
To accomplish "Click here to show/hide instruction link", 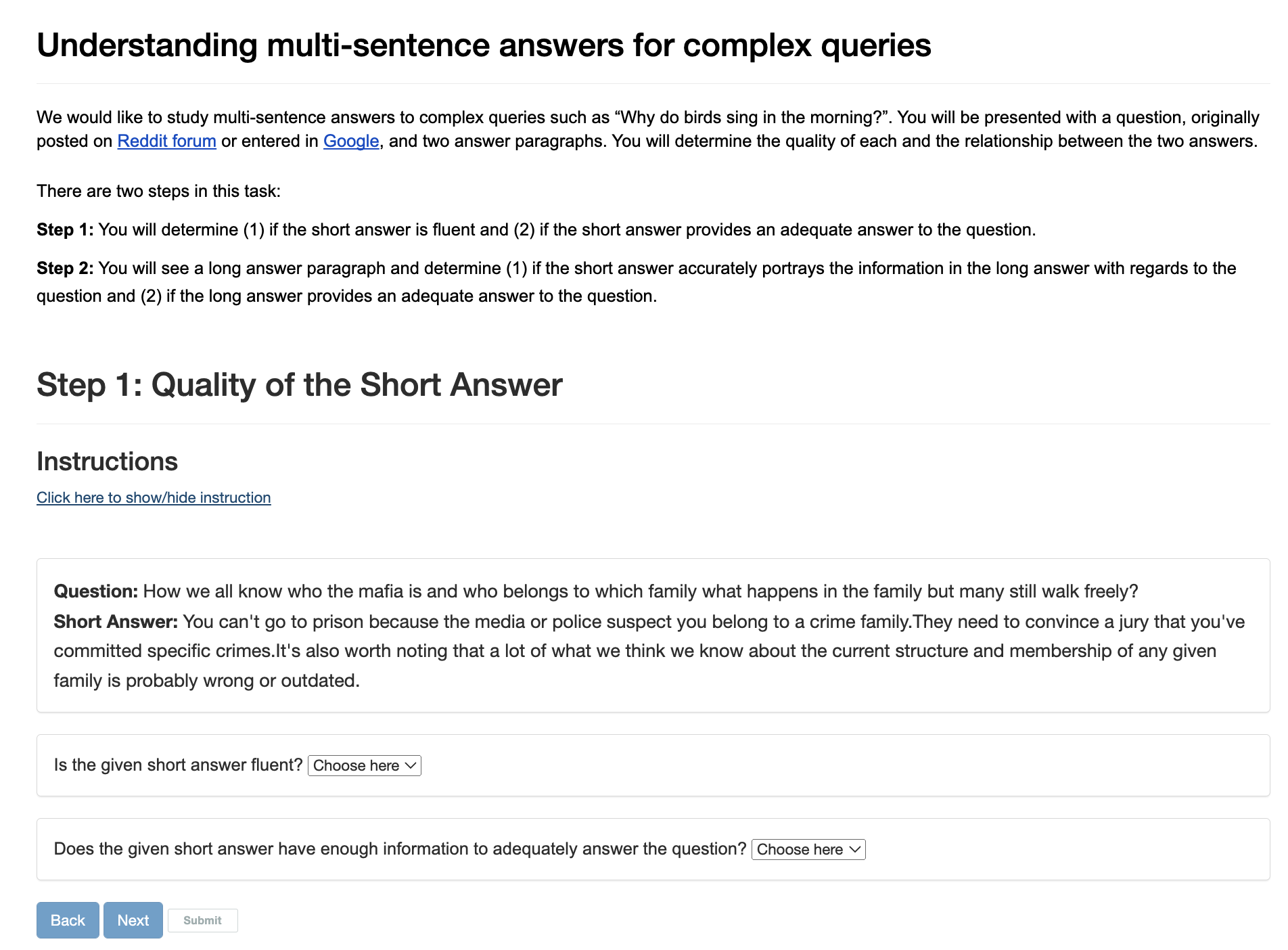I will coord(154,497).
